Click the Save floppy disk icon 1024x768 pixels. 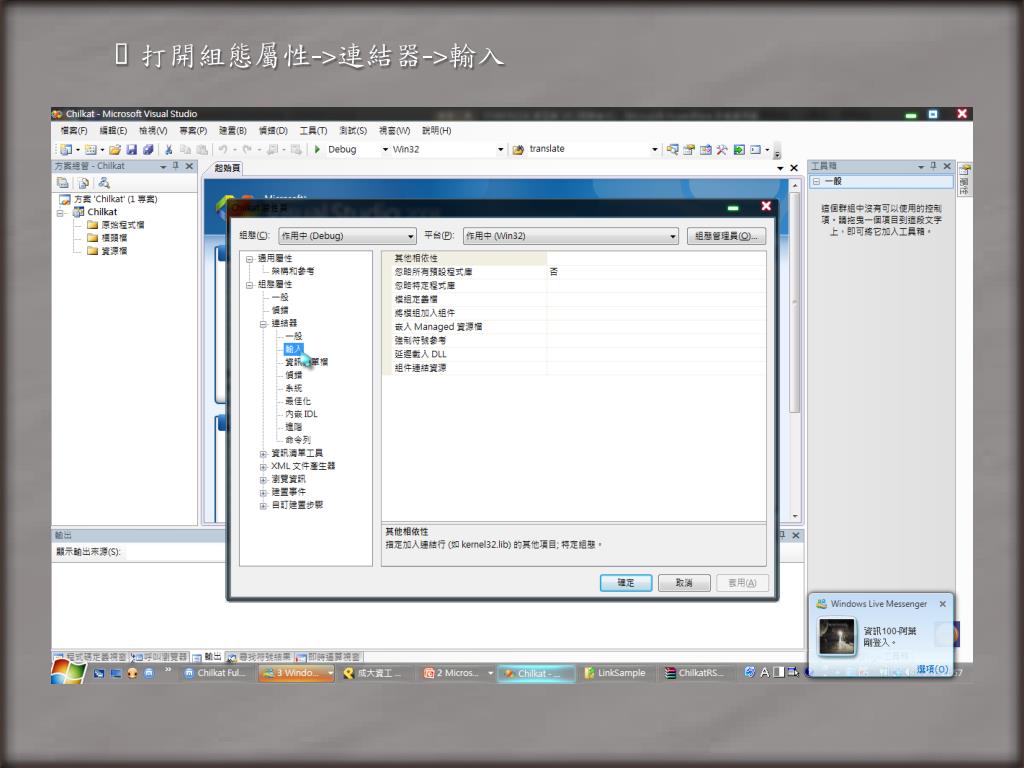tap(131, 150)
